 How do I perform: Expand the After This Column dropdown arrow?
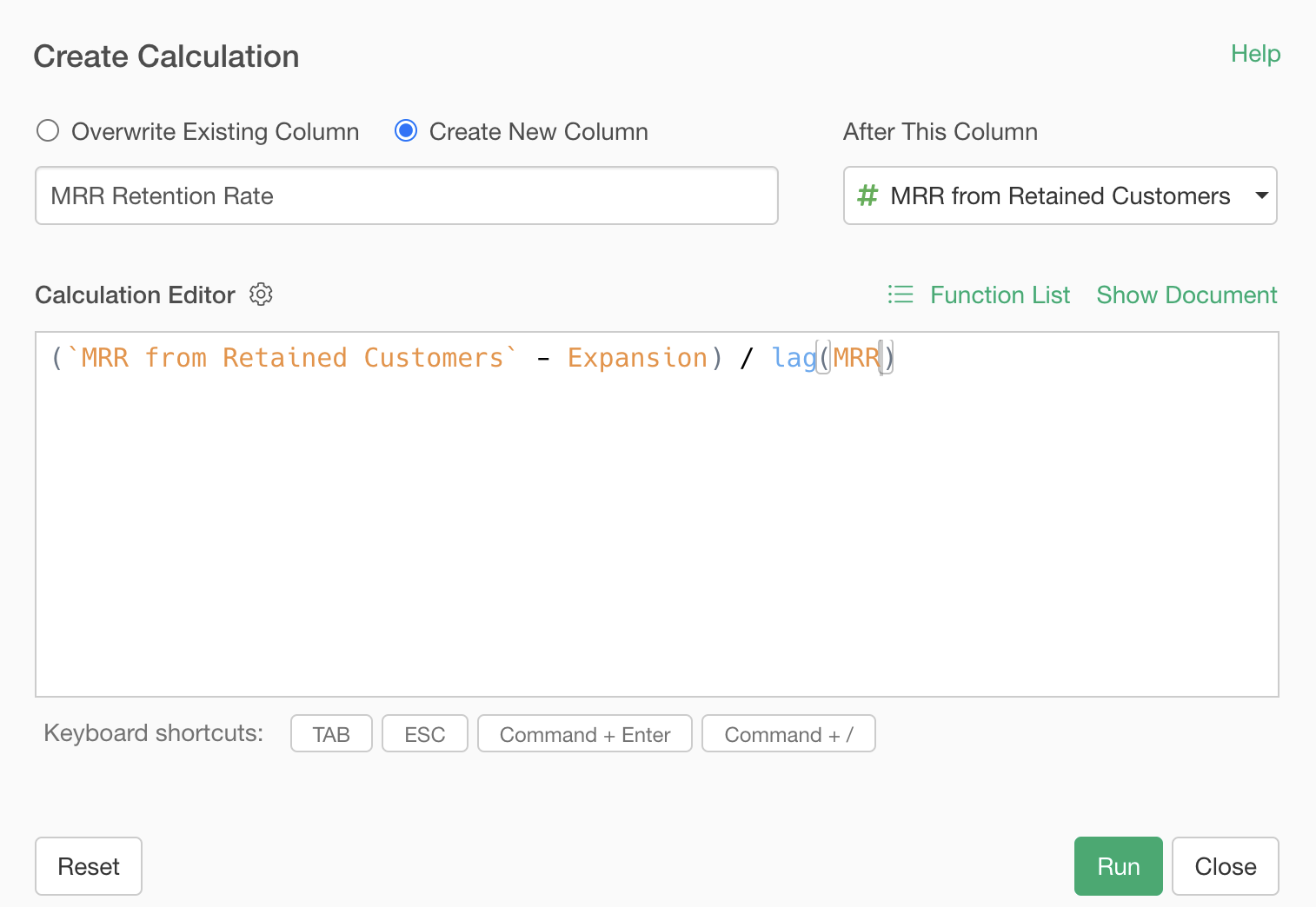1261,195
